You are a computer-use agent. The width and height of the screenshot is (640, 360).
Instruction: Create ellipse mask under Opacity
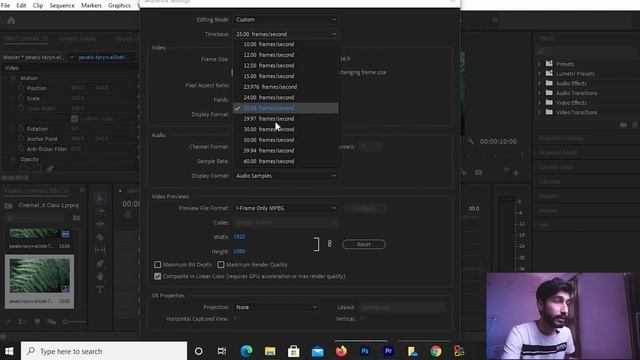pos(24,168)
